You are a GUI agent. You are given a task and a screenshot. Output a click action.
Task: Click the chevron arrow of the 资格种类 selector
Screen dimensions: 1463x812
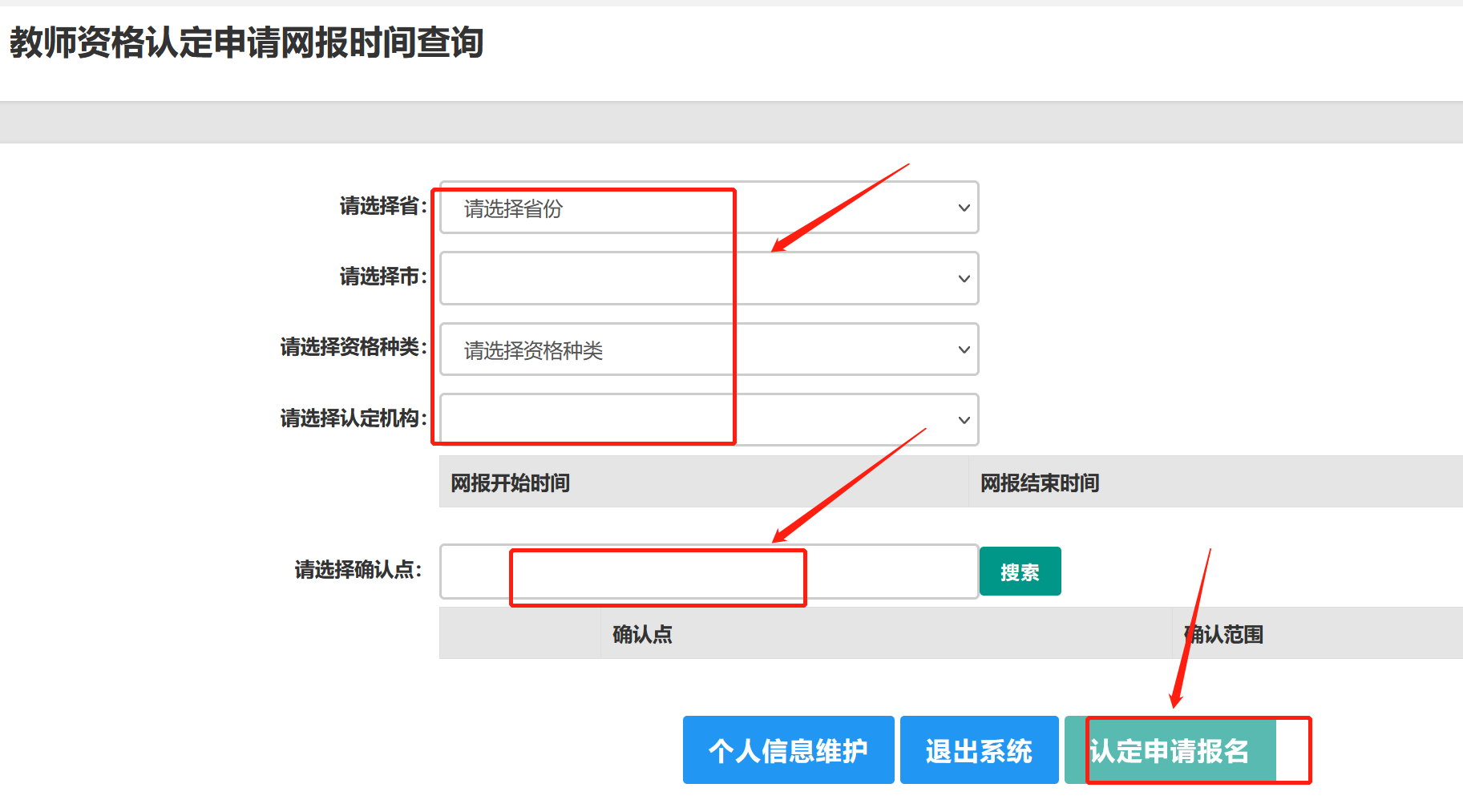(964, 349)
